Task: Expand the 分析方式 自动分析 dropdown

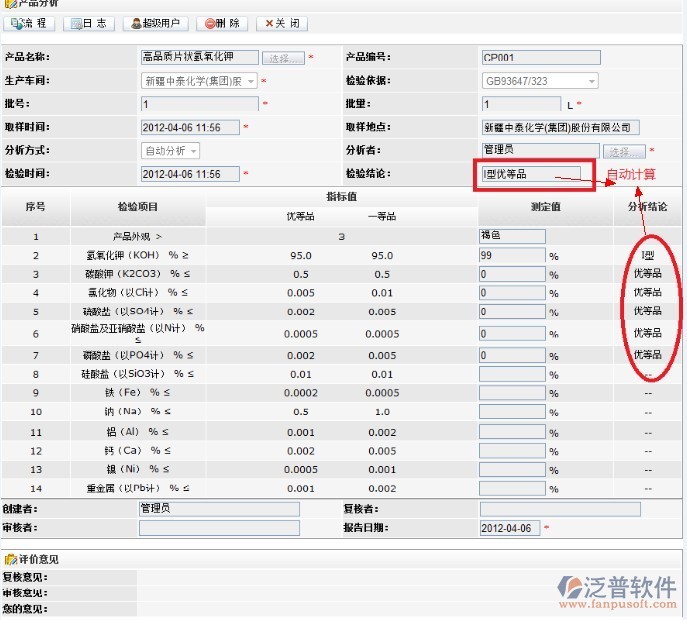Action: tap(193, 151)
